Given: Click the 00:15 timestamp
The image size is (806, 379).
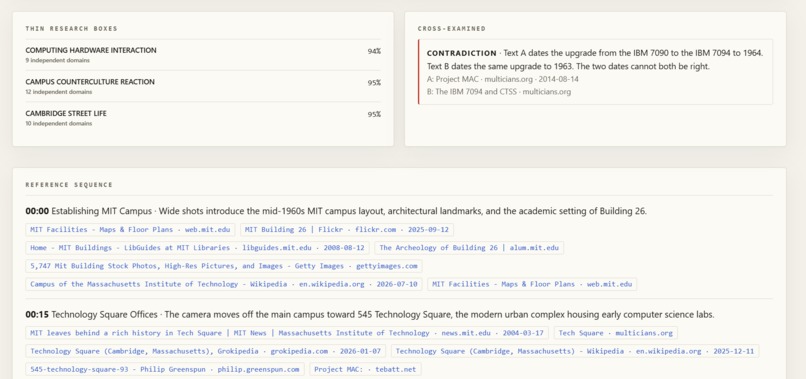Looking at the screenshot, I should (x=37, y=314).
